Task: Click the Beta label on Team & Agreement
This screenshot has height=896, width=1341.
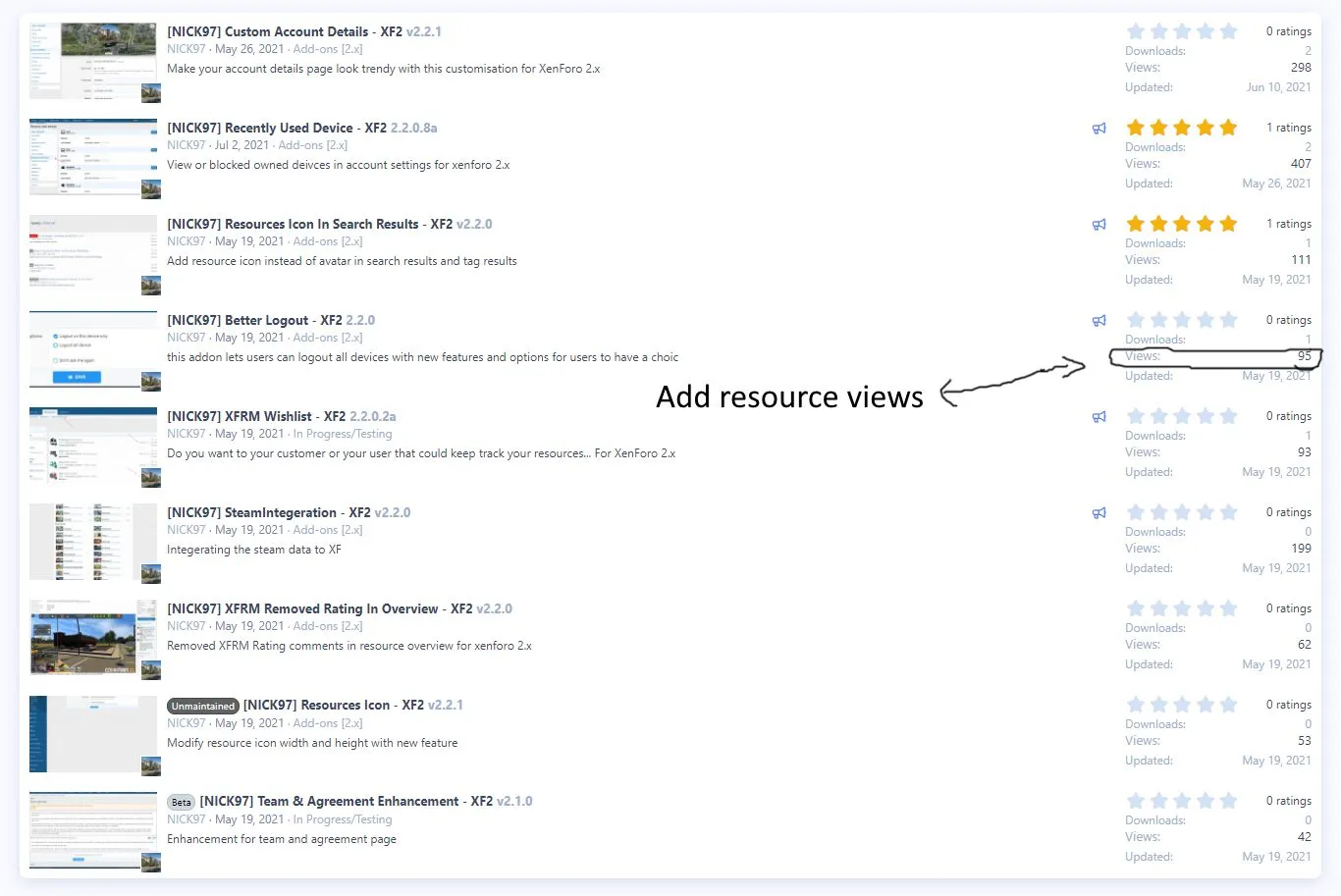Action: [x=181, y=802]
